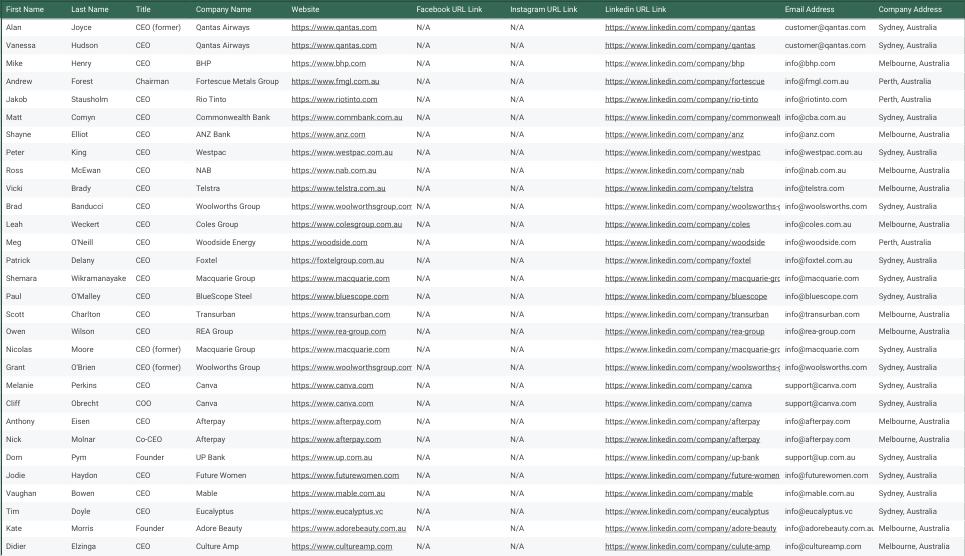This screenshot has width=965, height=556.
Task: Select last name Elzinga cell
Action: click(x=83, y=546)
